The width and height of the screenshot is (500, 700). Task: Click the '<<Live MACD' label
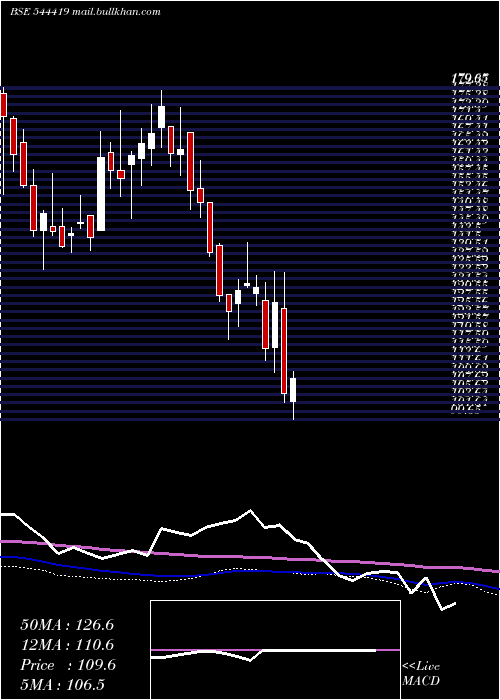click(421, 674)
